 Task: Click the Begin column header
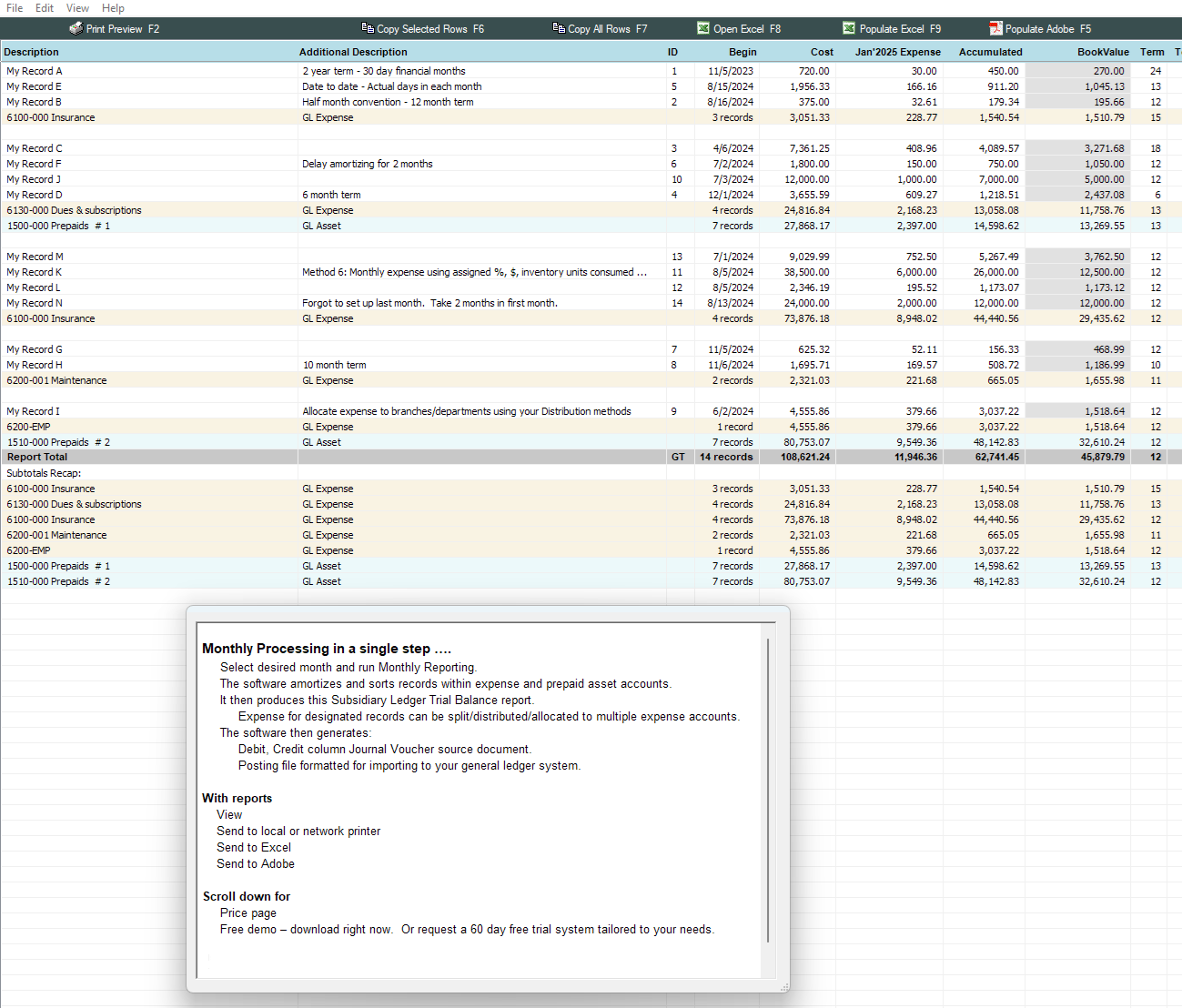tap(743, 52)
